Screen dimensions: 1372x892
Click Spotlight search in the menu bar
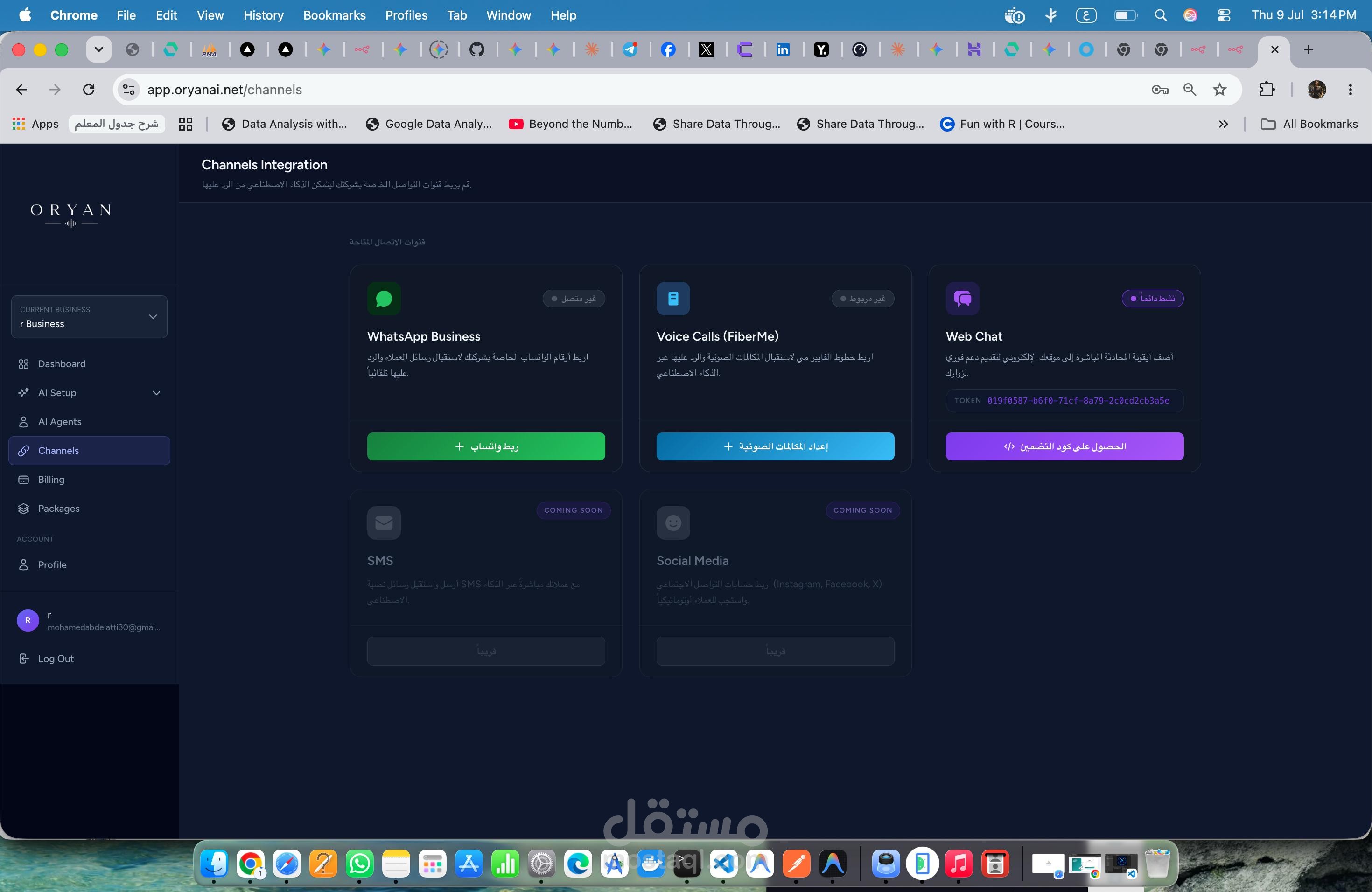point(1161,15)
